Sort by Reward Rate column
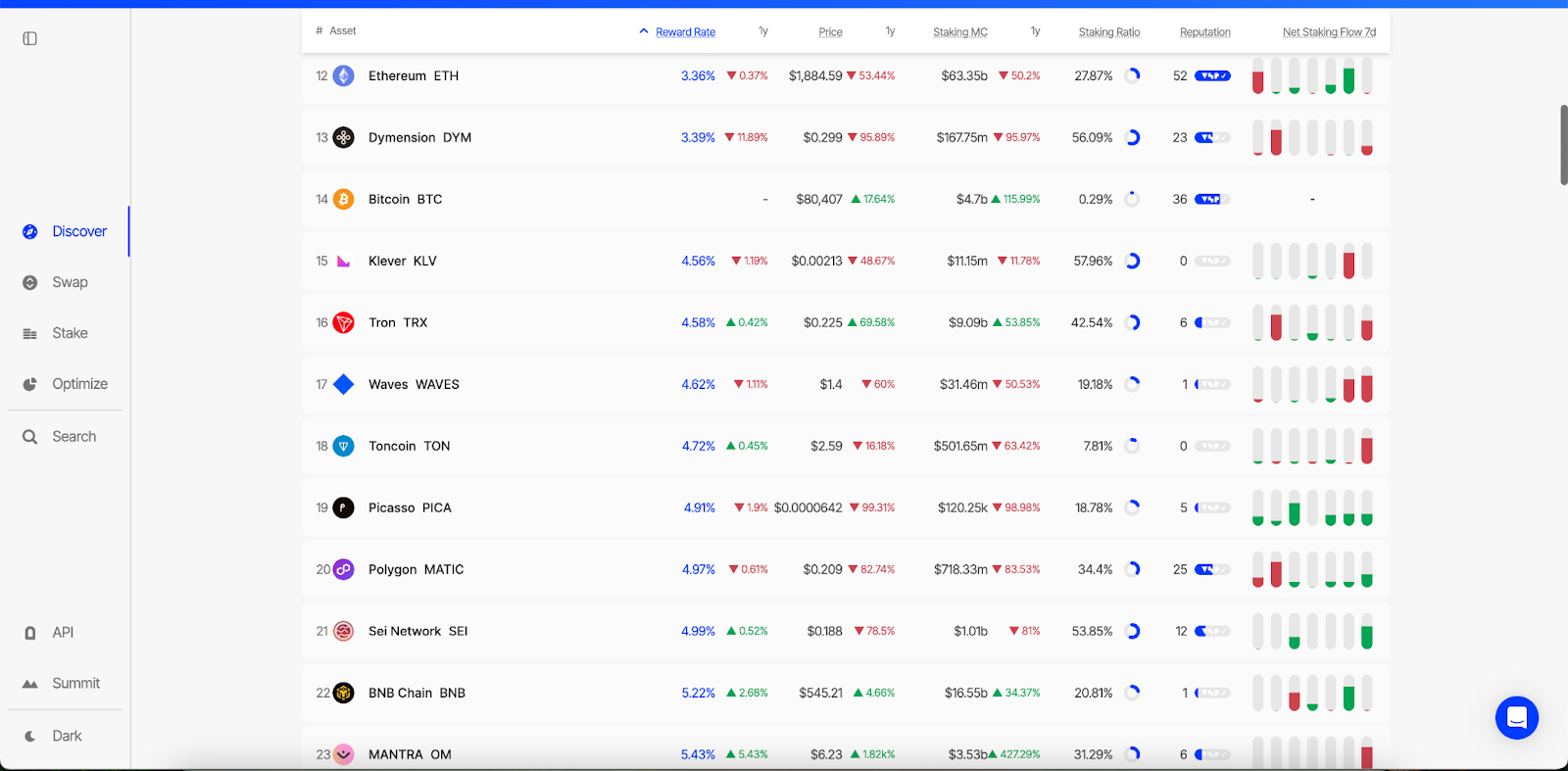The height and width of the screenshot is (771, 1568). (x=685, y=32)
